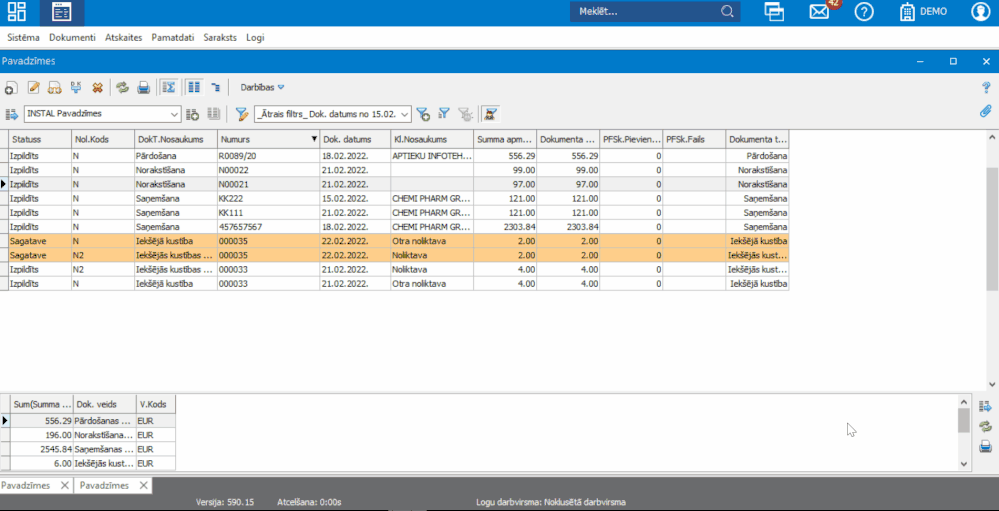Click the new document icon in toolbar

11,88
